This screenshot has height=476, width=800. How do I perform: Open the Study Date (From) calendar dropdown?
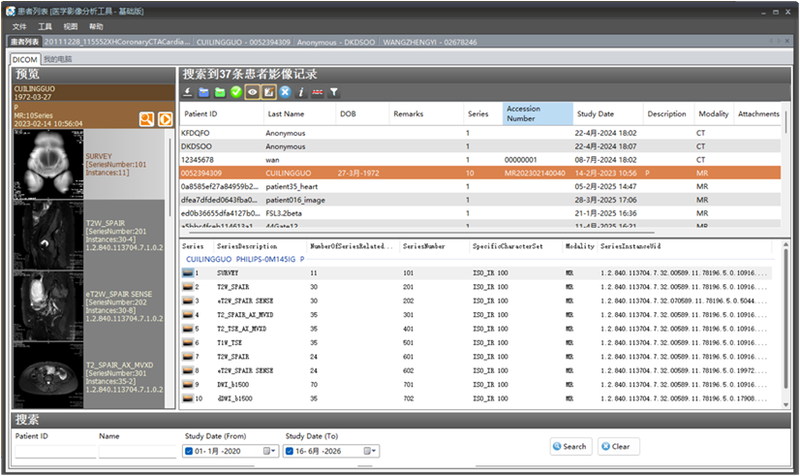tap(269, 451)
